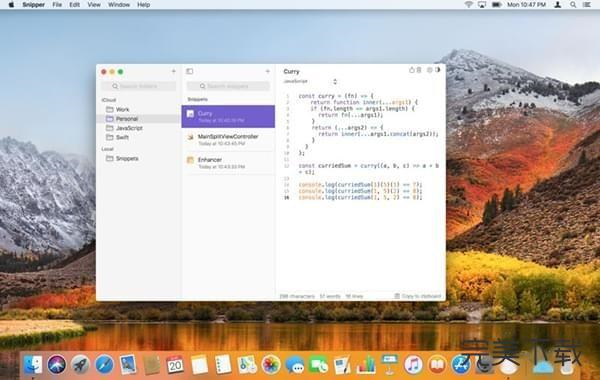Launch Siri from the Dock
The width and height of the screenshot is (600, 380).
click(57, 364)
